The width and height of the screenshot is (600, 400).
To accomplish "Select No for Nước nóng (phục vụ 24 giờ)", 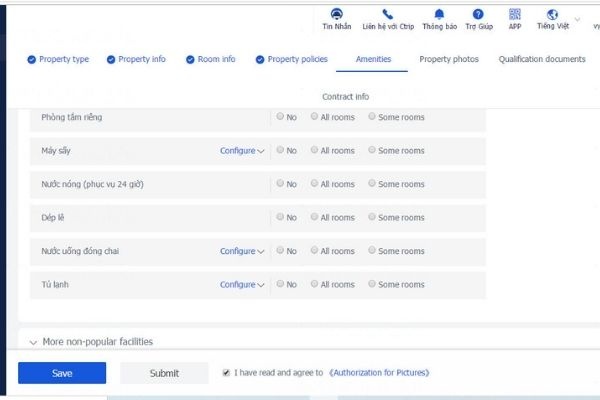I will click(280, 183).
